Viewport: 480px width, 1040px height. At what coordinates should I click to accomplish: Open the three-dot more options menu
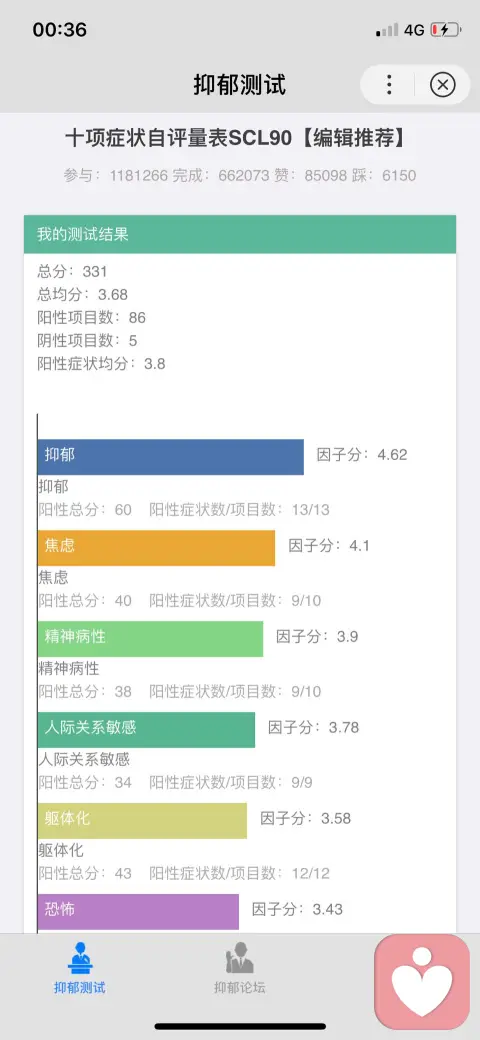tap(389, 84)
